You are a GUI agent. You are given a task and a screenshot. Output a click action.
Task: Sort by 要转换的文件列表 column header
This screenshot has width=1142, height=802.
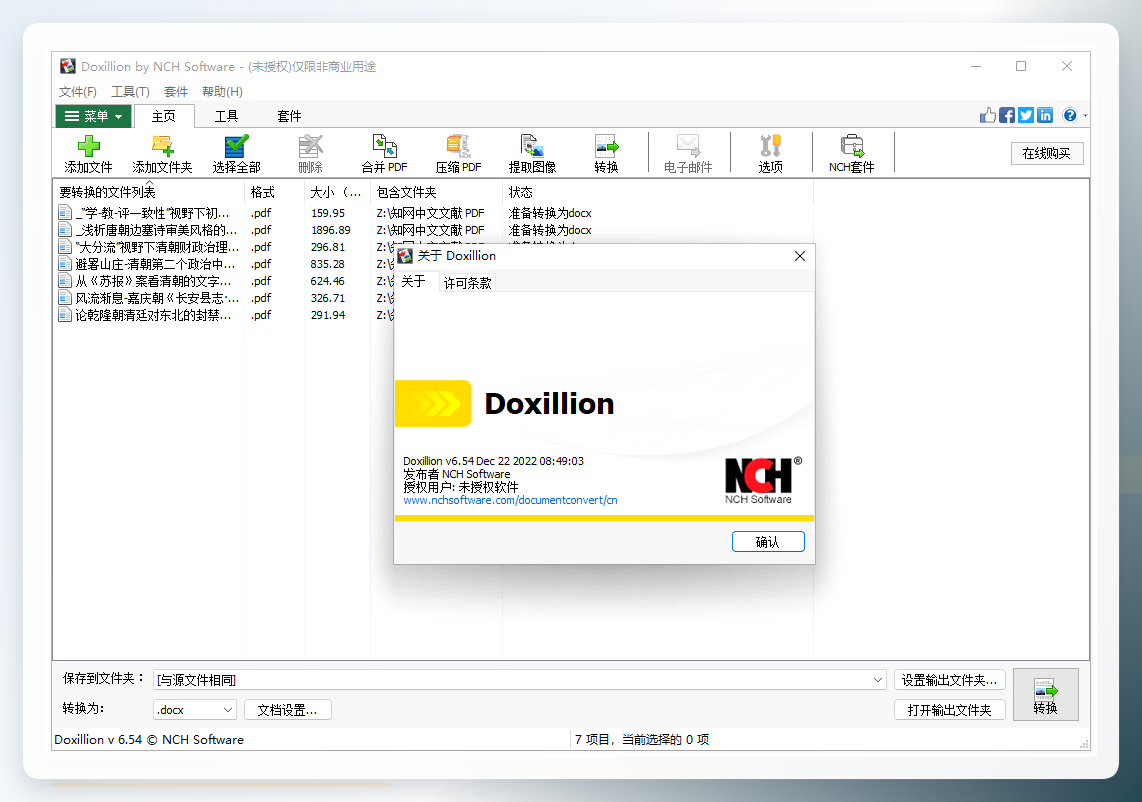click(x=149, y=192)
